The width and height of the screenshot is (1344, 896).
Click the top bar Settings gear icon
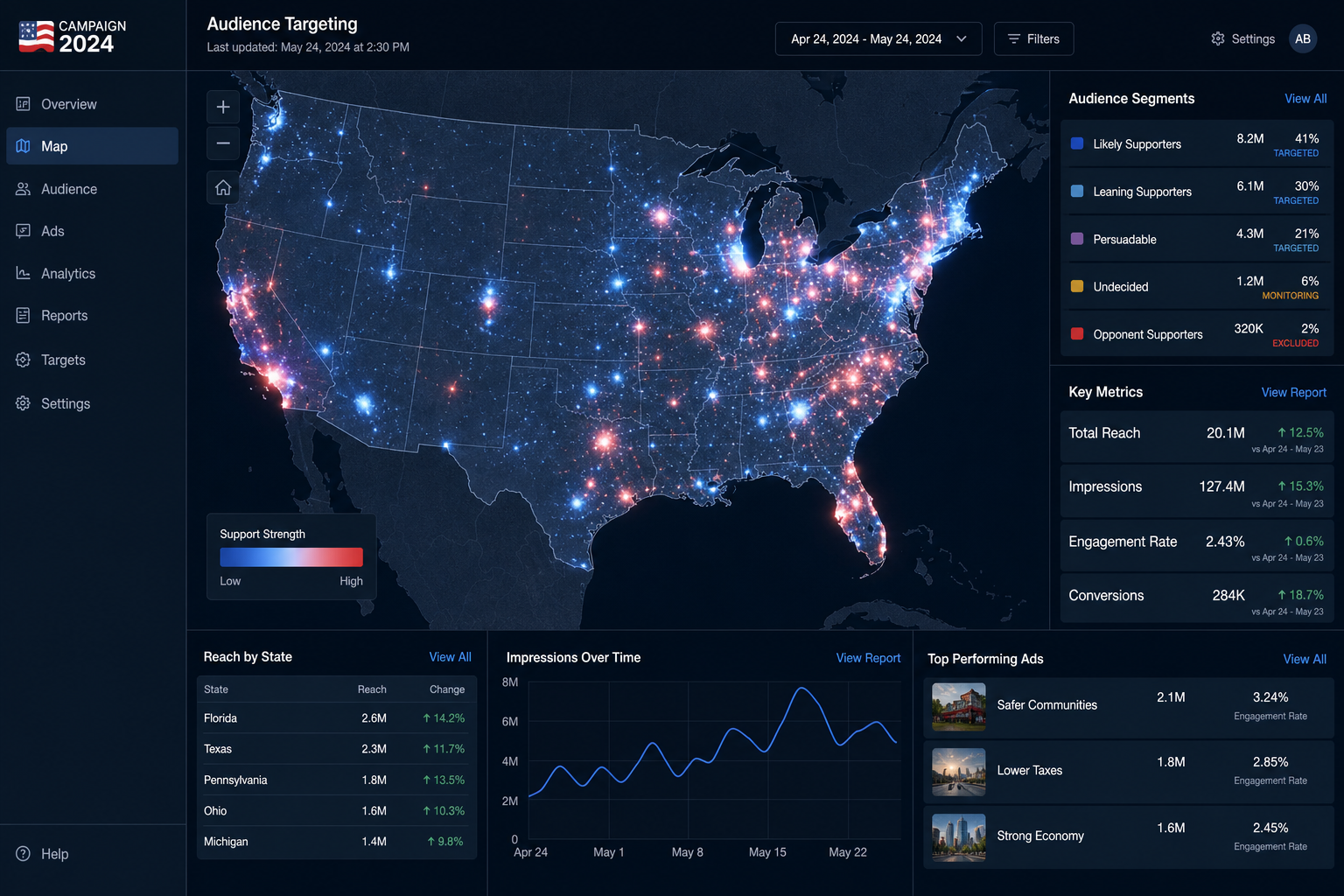pos(1218,38)
